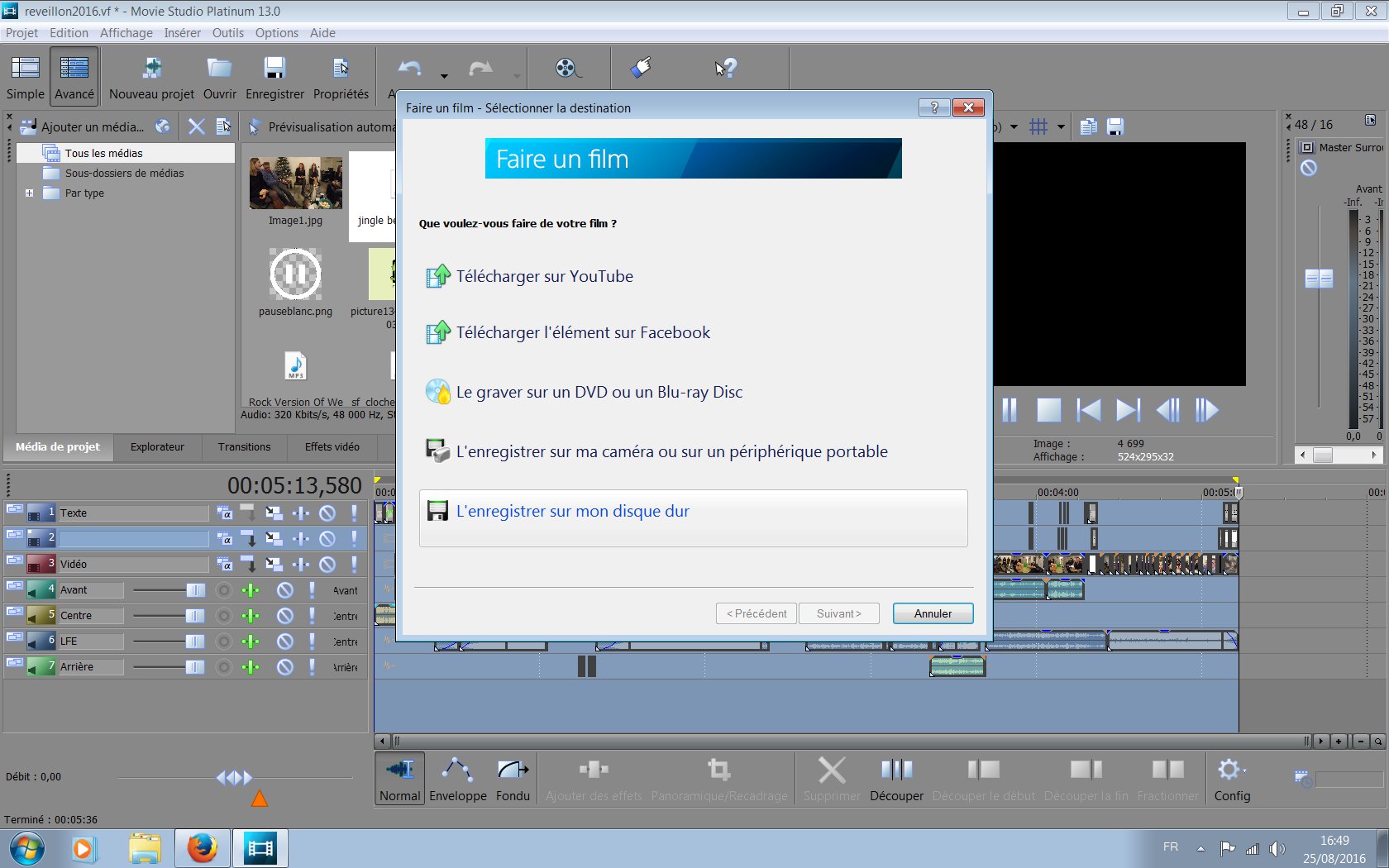The height and width of the screenshot is (868, 1389).
Task: Select the Enveloppe editing tool
Action: click(x=458, y=779)
